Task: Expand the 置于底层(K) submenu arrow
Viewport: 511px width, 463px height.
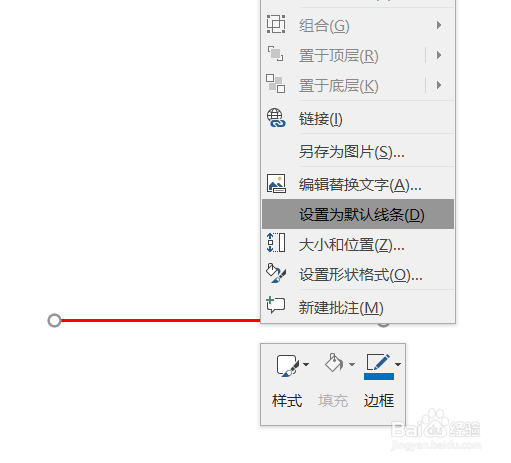Action: point(439,85)
